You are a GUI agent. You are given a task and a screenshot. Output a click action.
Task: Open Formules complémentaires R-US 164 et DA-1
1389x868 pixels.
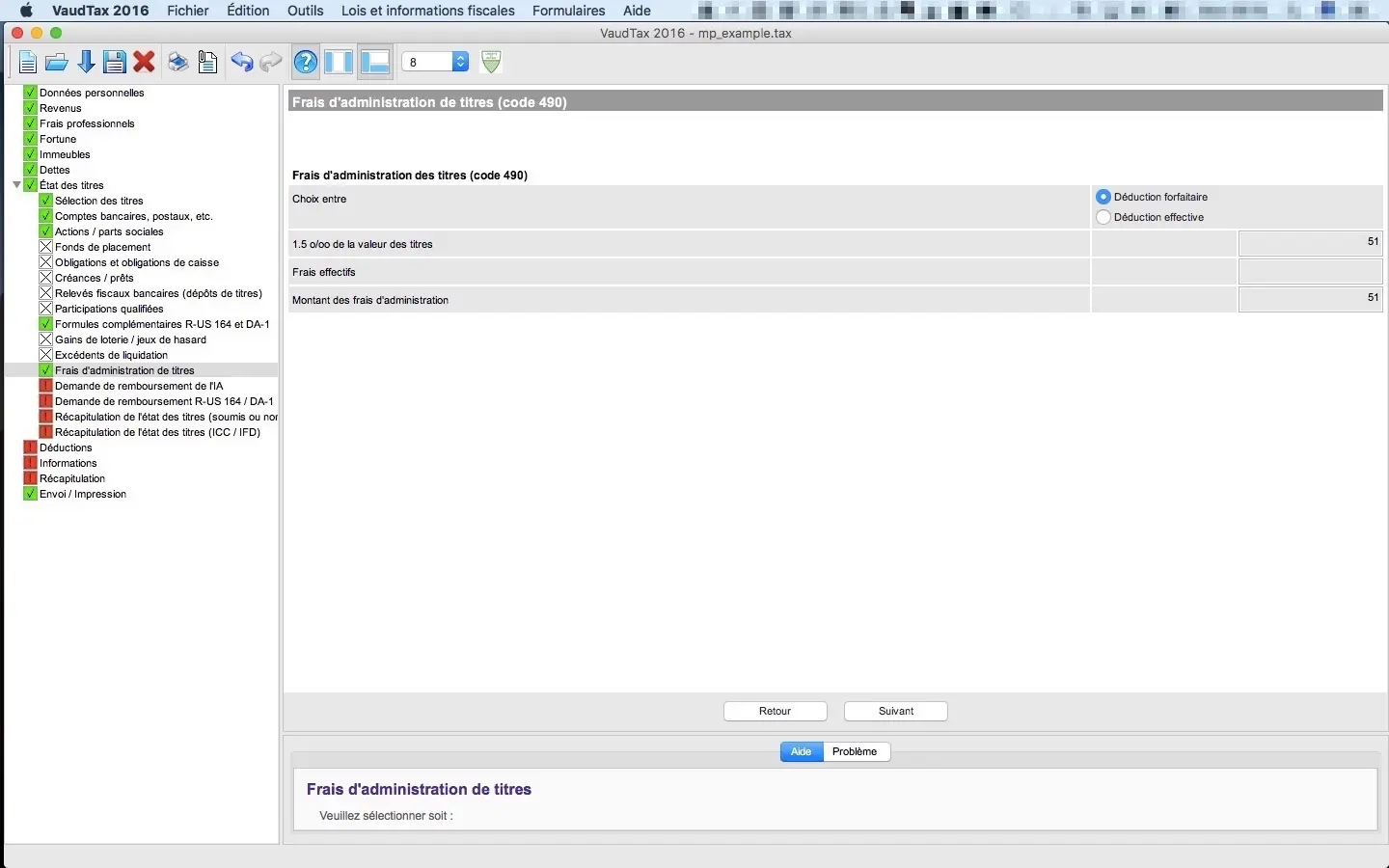[x=162, y=324]
